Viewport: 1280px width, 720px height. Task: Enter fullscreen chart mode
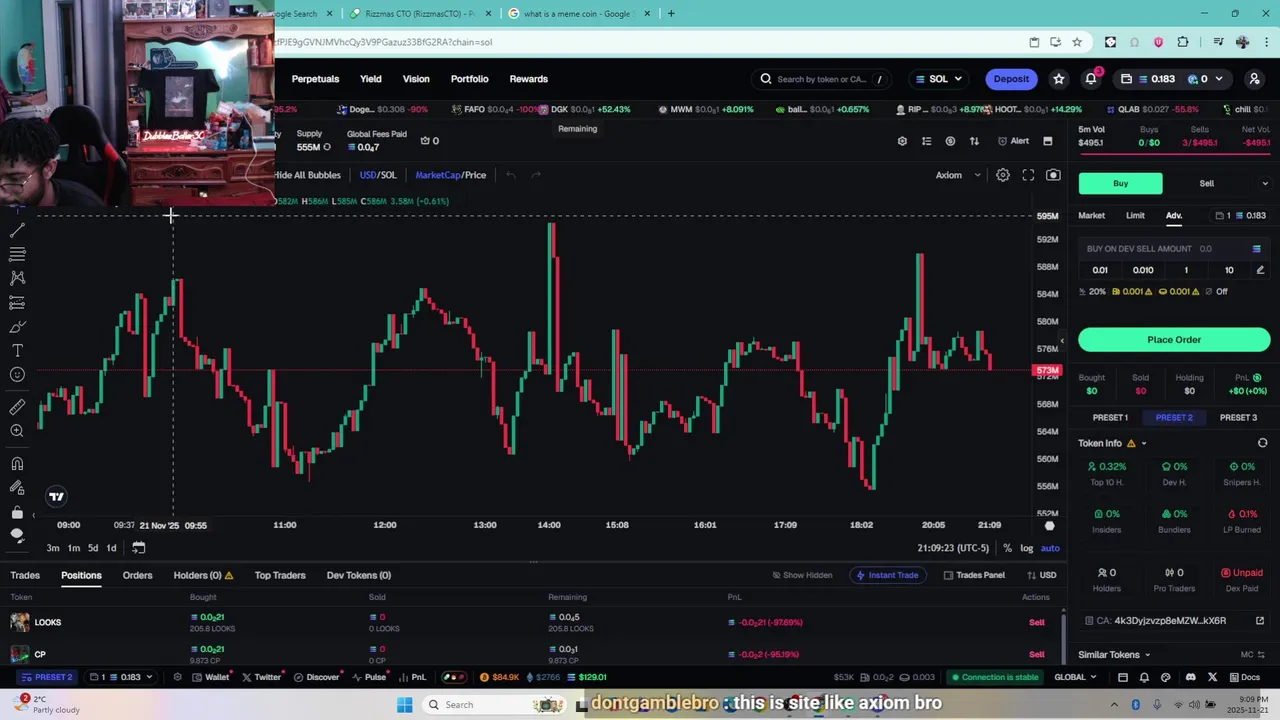1028,175
